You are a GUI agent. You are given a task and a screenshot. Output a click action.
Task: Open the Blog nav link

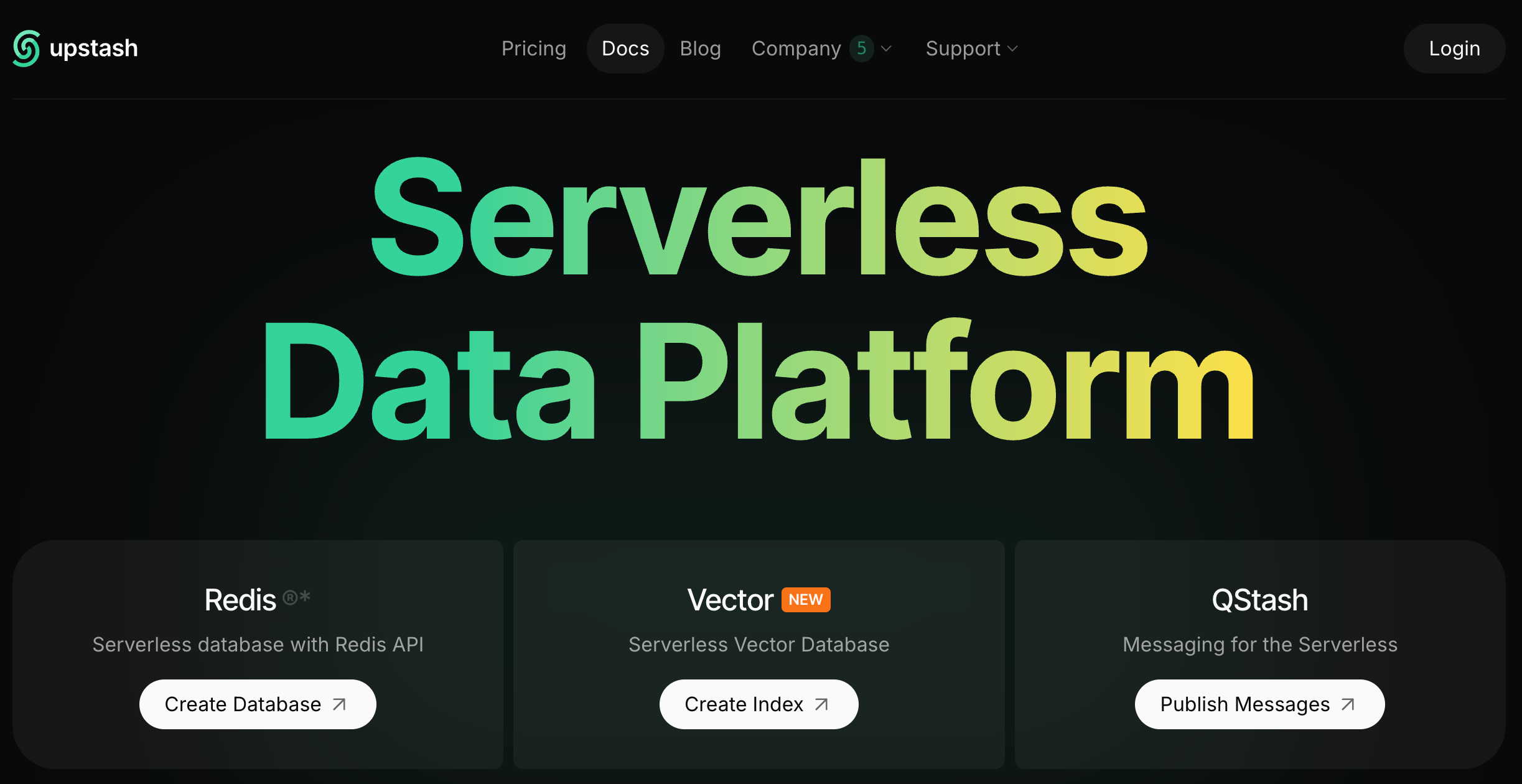(700, 49)
